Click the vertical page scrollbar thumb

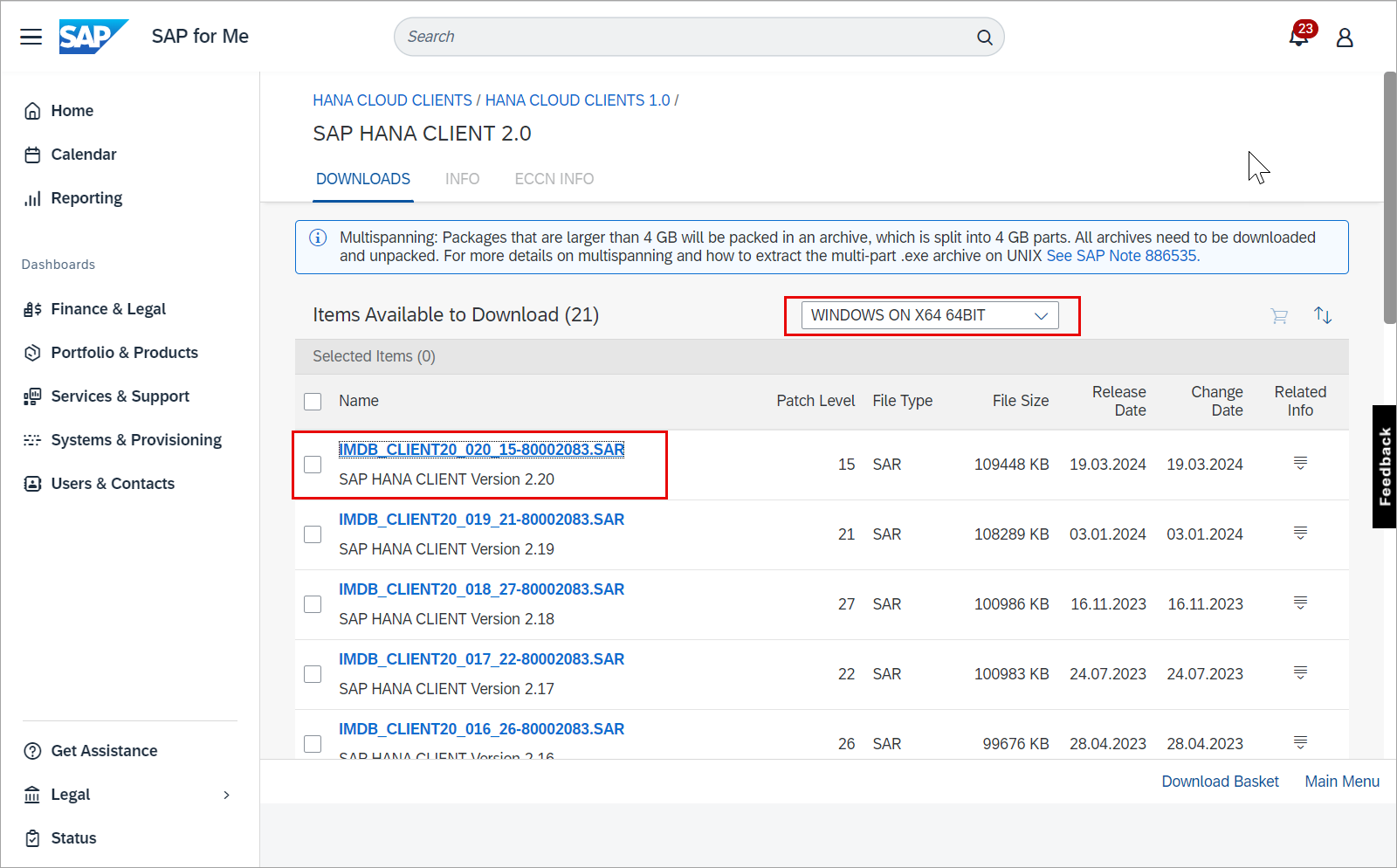(x=1389, y=198)
